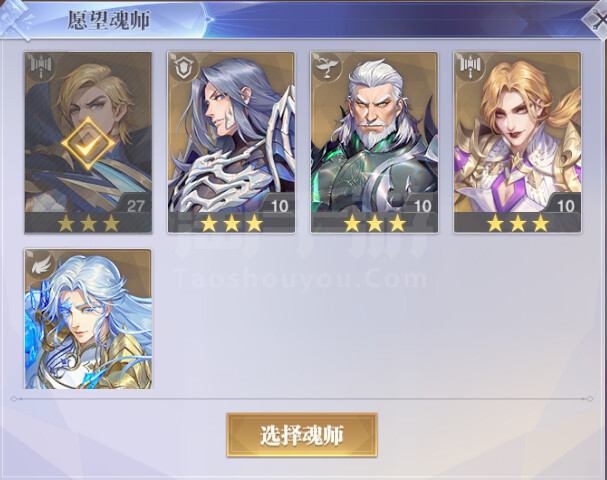Select the white-bearded elder hero card
This screenshot has width=607, height=480.
coord(374,142)
